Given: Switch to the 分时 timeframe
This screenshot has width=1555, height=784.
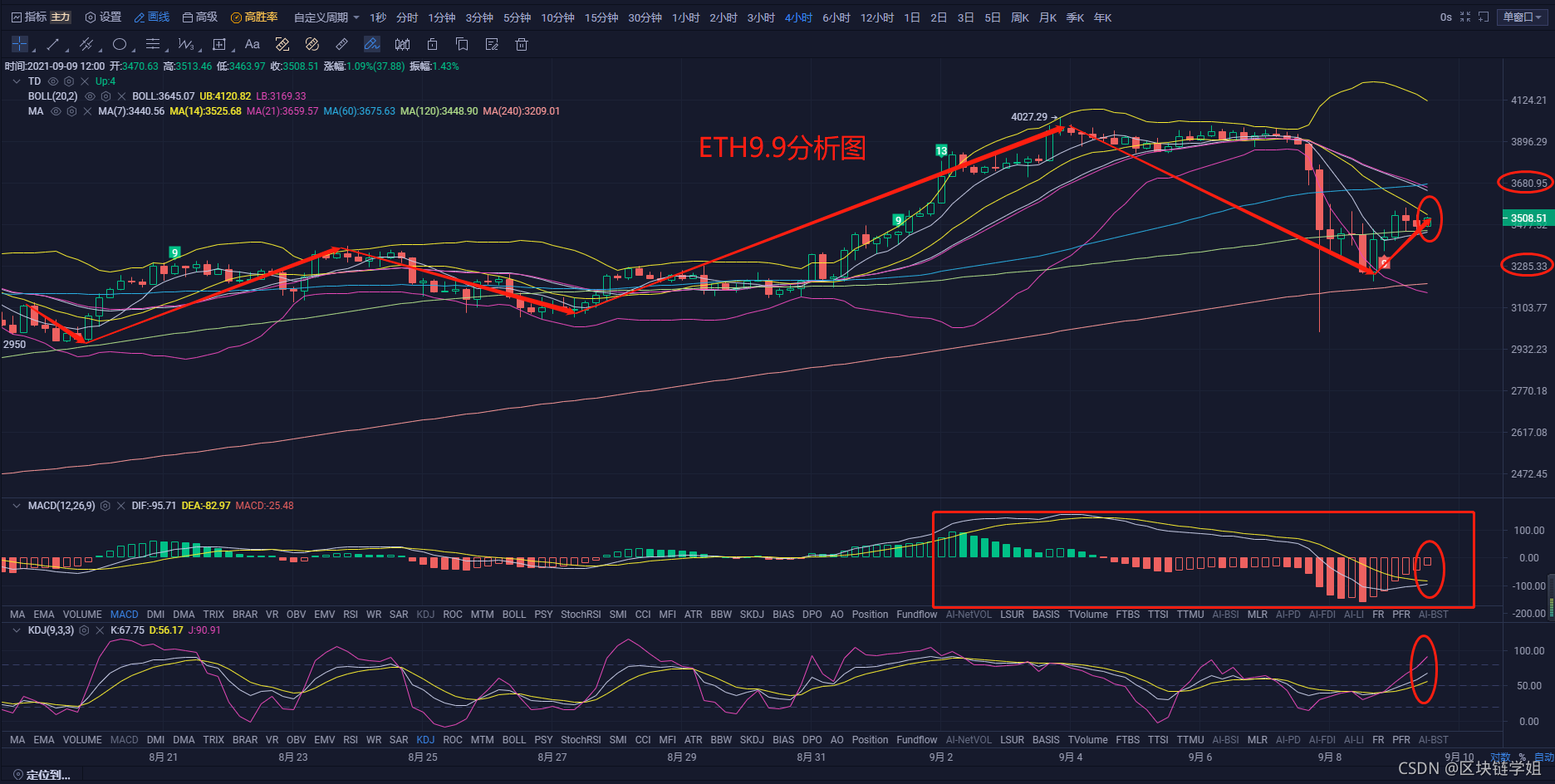Looking at the screenshot, I should (407, 17).
